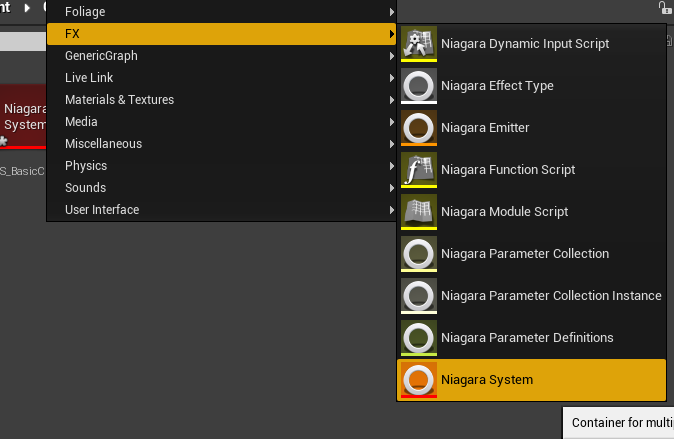Expand the Miscellaneous submenu arrow
Viewport: 674px width, 439px height.
(392, 144)
